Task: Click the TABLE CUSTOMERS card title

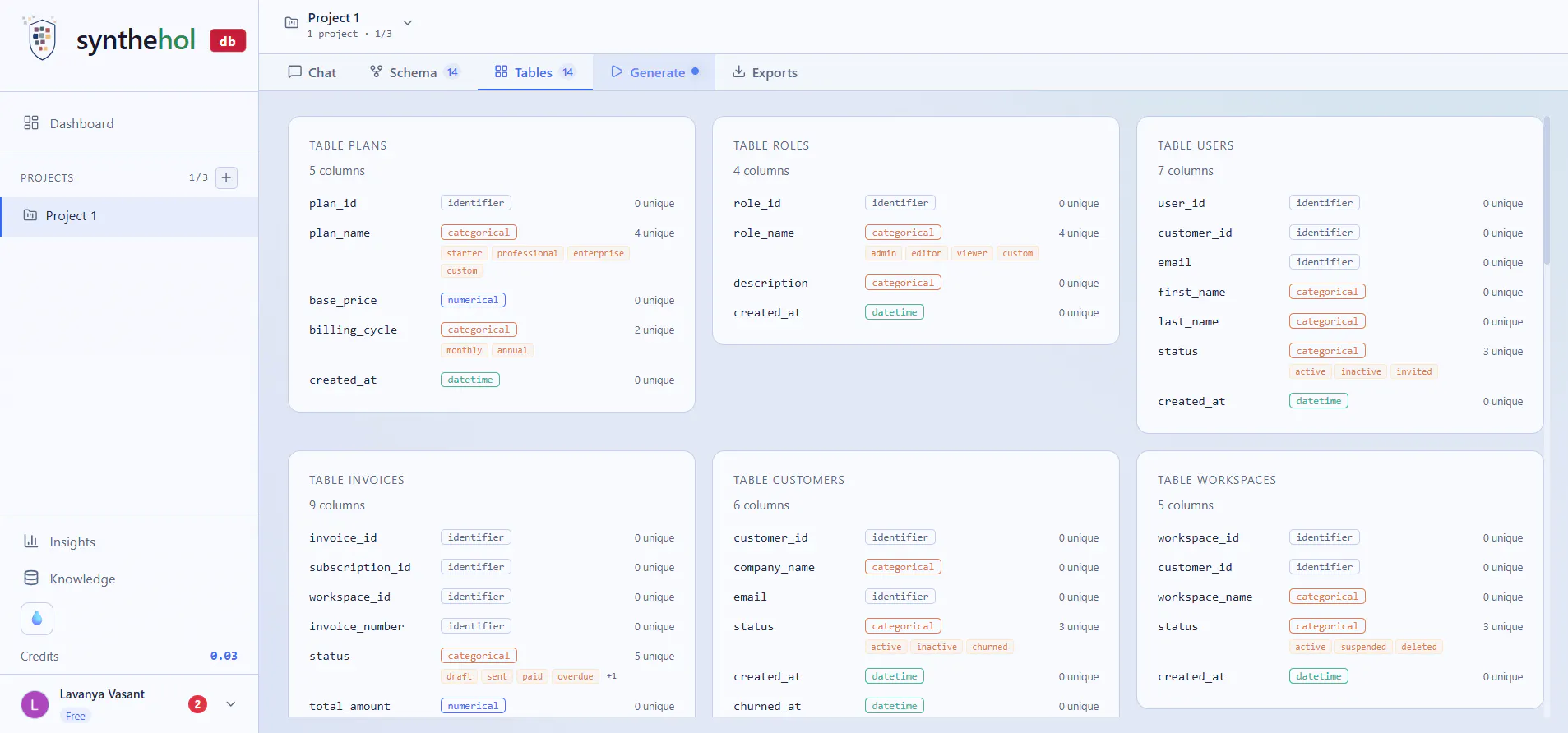Action: (x=789, y=480)
